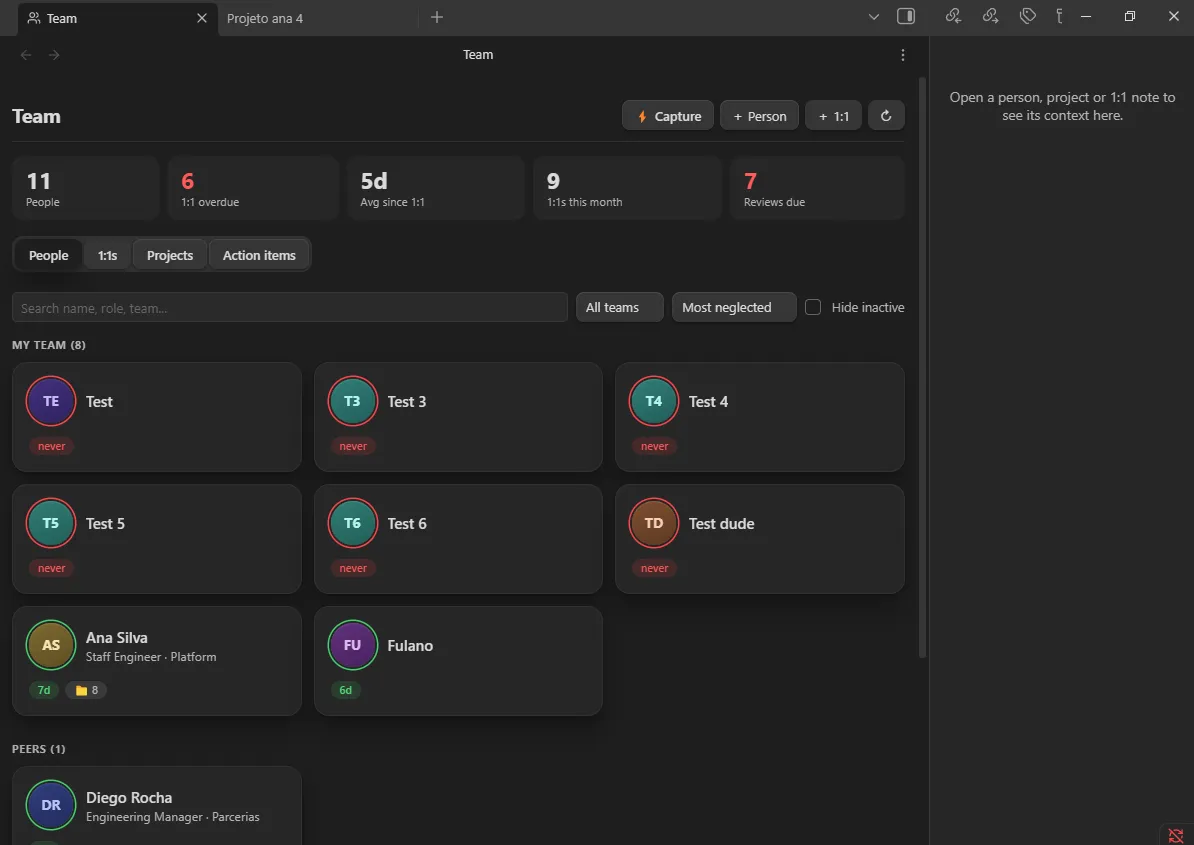Click the Fulano name

(410, 646)
